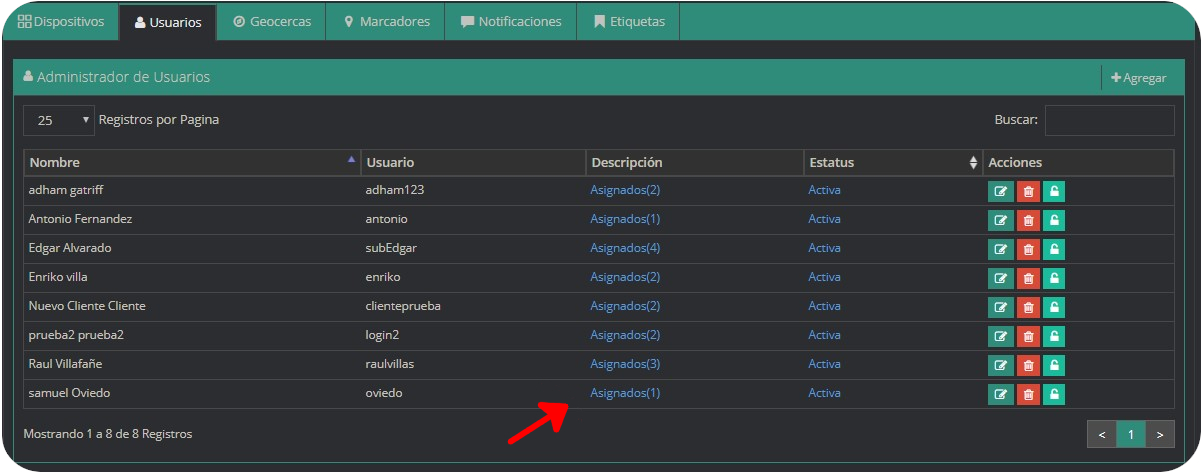The height and width of the screenshot is (472, 1201).
Task: Toggle lock for prueba2 prueba2
Action: pyautogui.click(x=1054, y=336)
